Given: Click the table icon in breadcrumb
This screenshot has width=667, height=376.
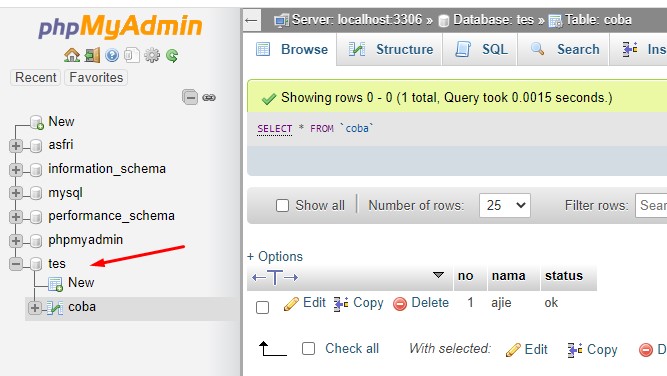Looking at the screenshot, I should [x=555, y=20].
